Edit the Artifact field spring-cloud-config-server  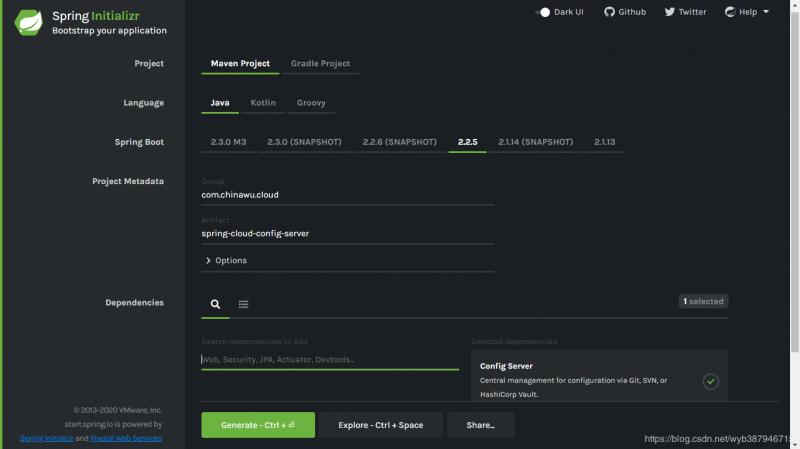pos(347,234)
